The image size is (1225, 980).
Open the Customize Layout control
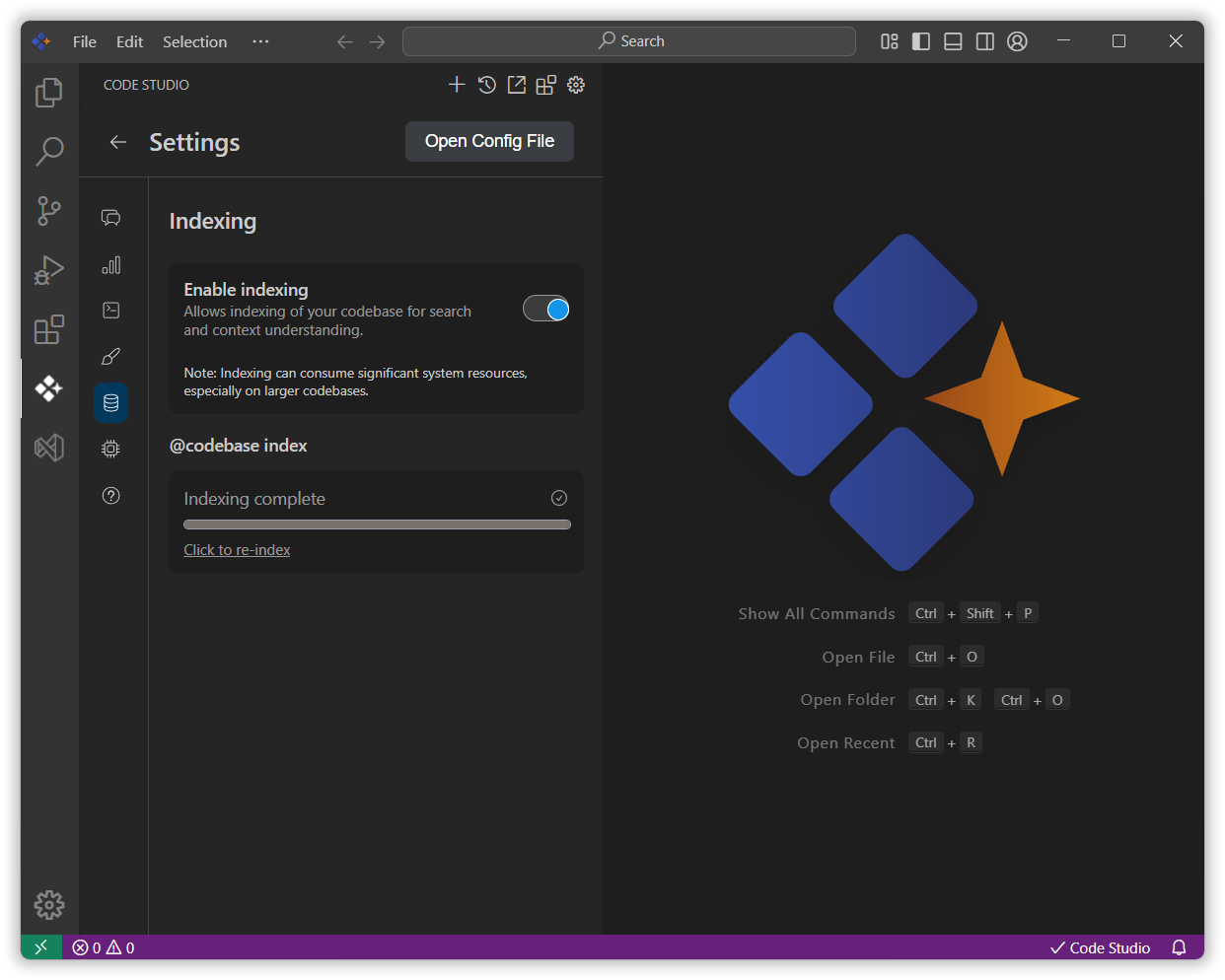point(890,41)
